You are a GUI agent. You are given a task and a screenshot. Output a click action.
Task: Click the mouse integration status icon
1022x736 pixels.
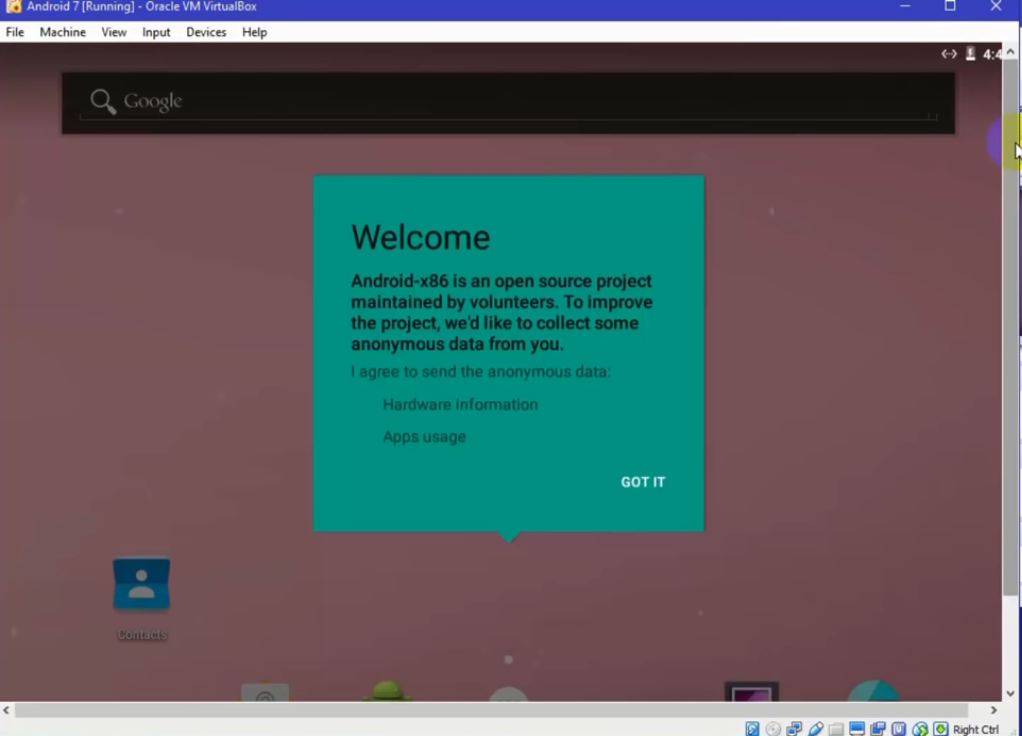920,729
